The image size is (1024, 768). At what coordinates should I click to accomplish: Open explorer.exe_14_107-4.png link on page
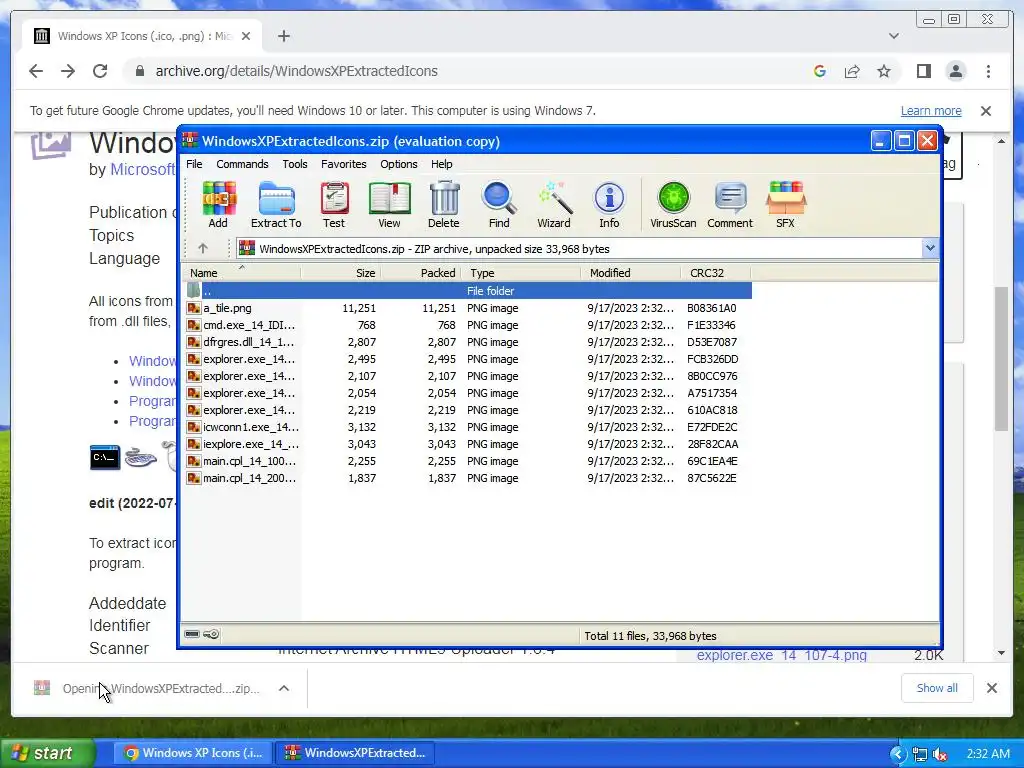point(782,655)
